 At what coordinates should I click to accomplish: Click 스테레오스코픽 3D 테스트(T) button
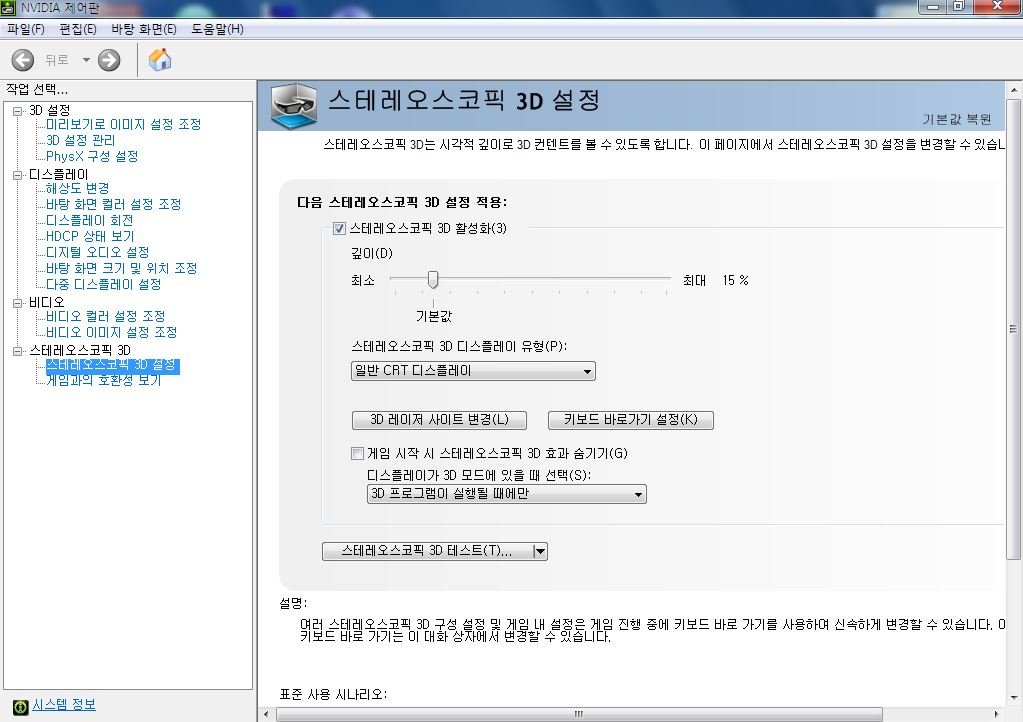(x=427, y=551)
